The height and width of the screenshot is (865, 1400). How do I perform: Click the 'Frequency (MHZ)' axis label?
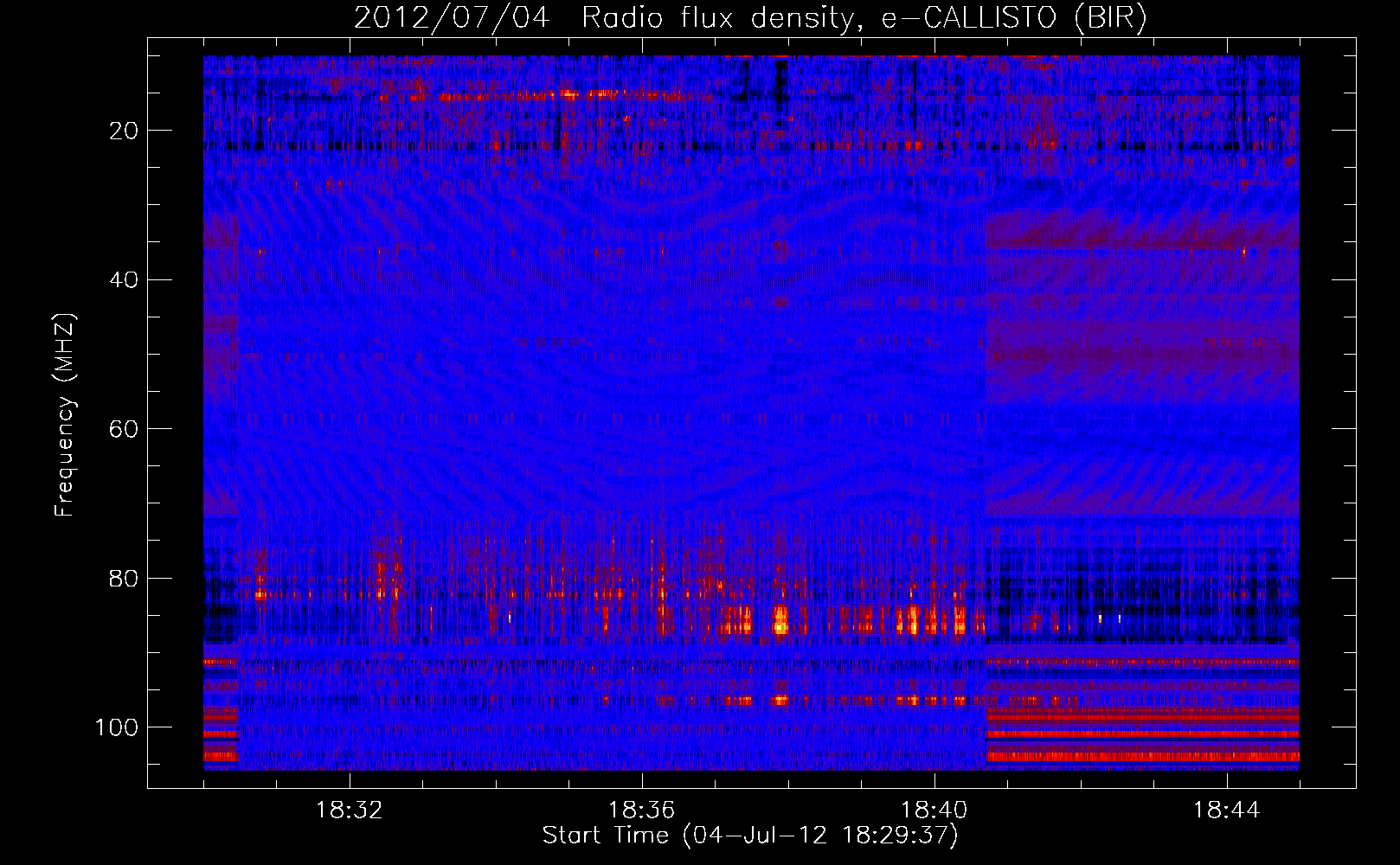66,415
